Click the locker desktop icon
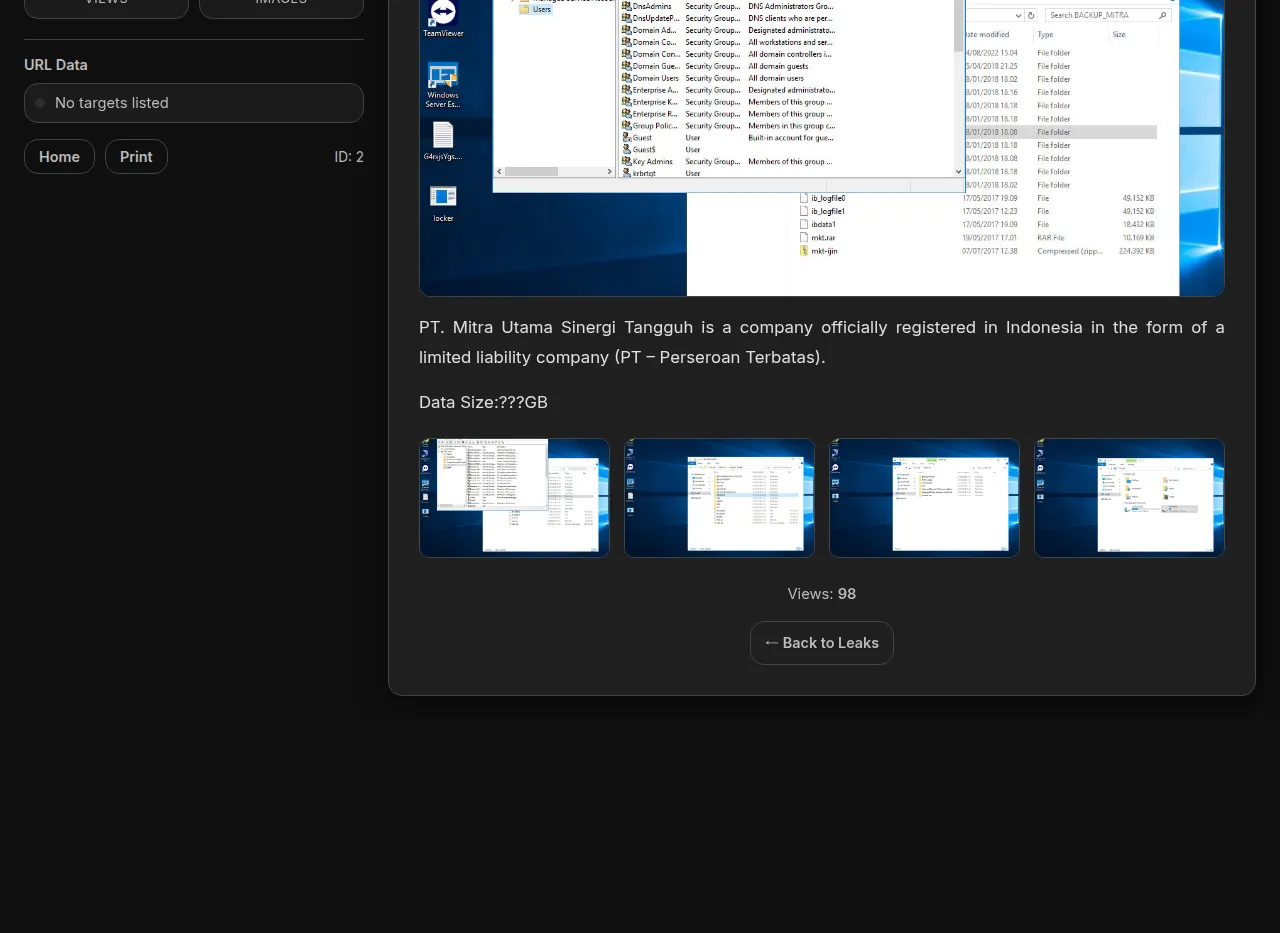 443,197
